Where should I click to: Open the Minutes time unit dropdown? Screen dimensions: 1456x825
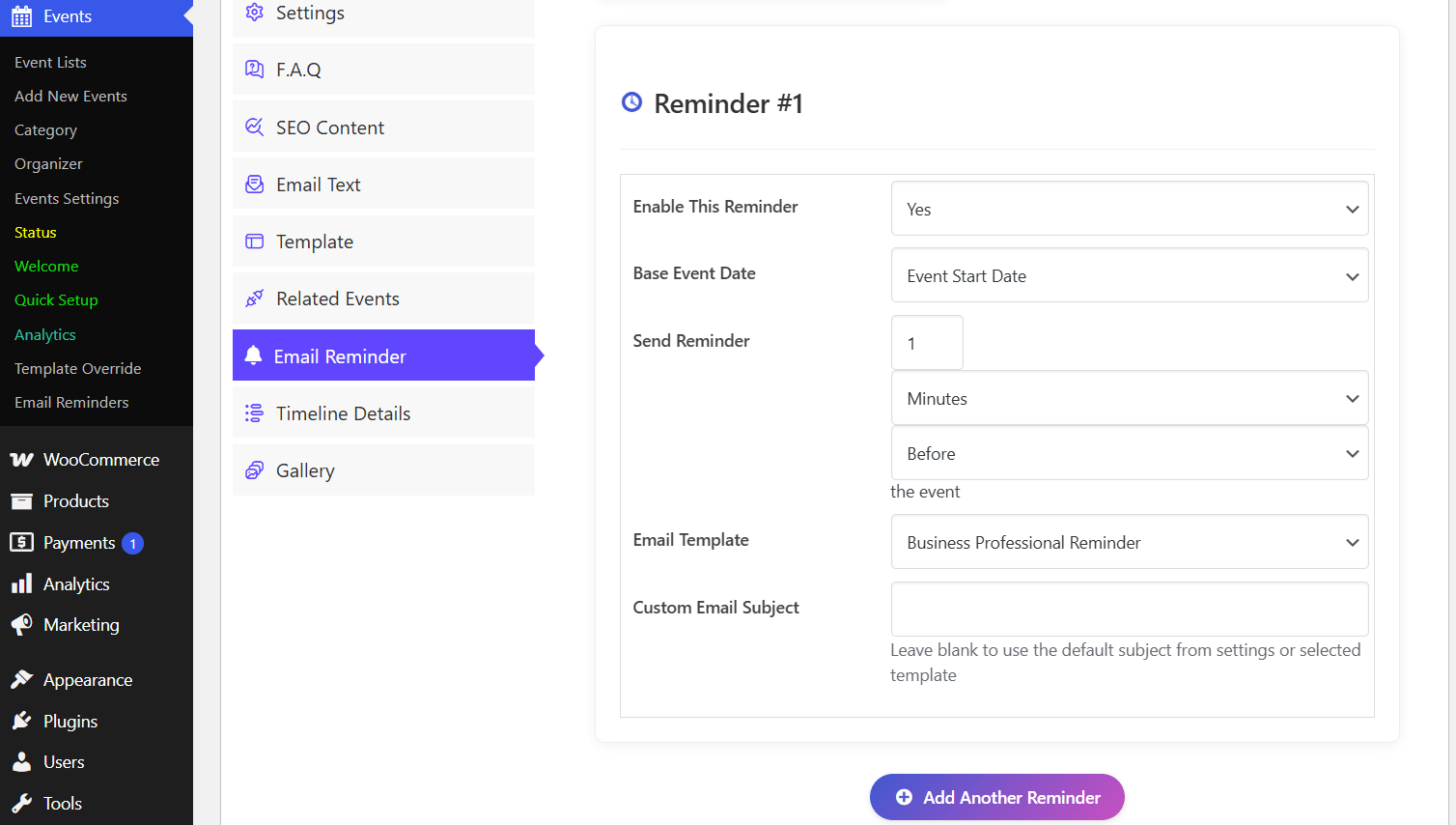click(1129, 398)
